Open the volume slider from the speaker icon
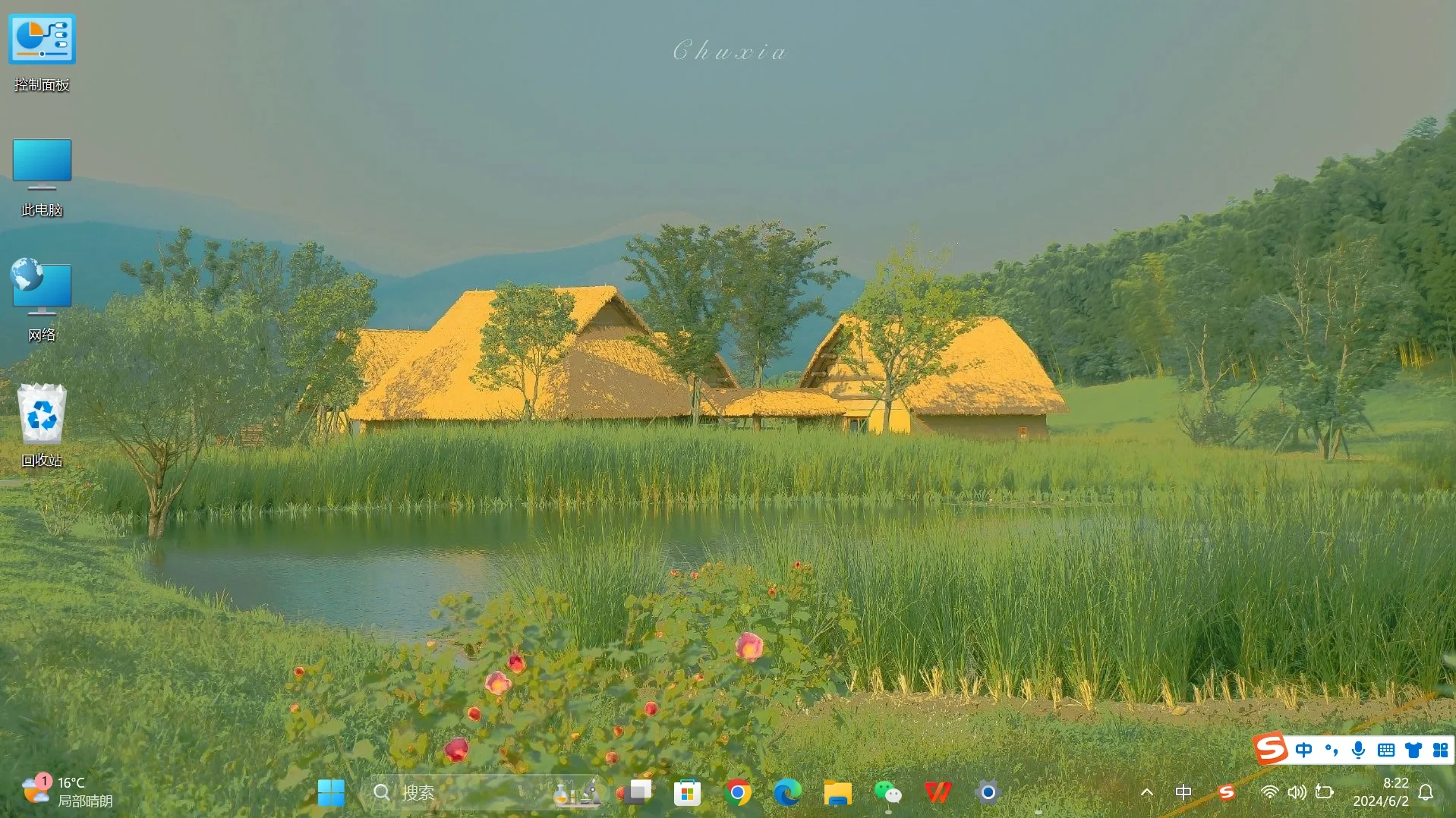 point(1298,792)
